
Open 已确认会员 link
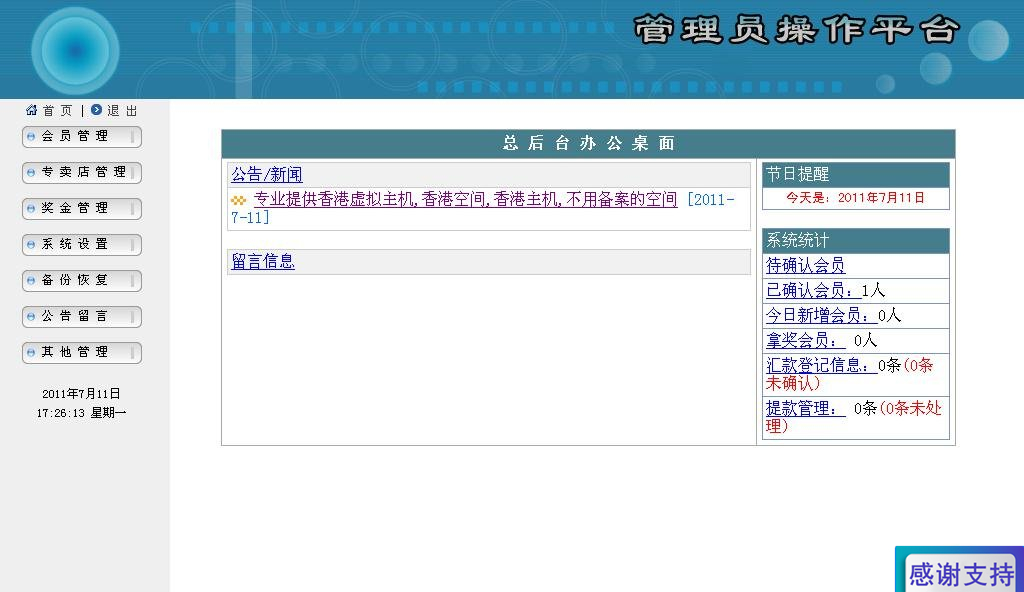coord(813,290)
